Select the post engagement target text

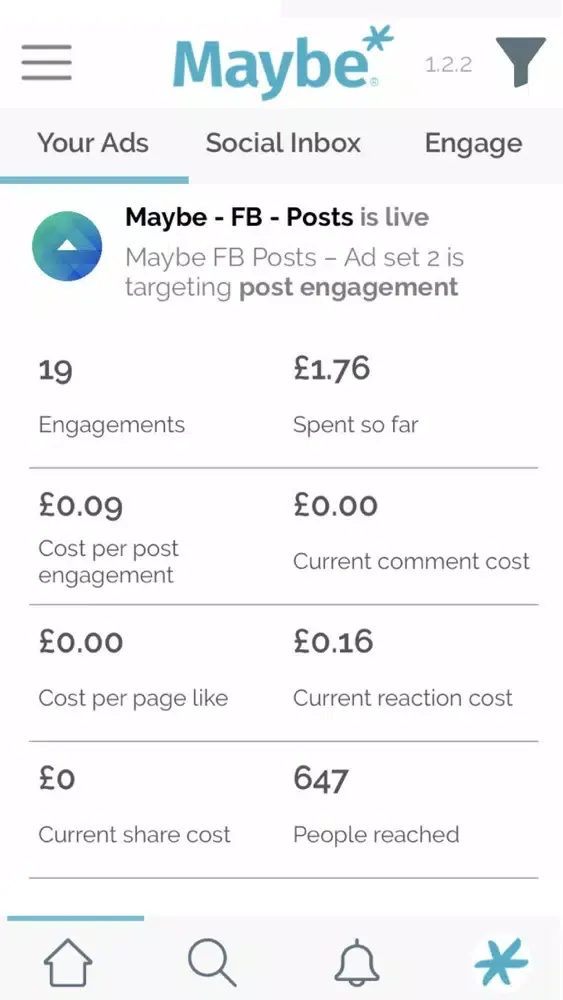[x=348, y=288]
